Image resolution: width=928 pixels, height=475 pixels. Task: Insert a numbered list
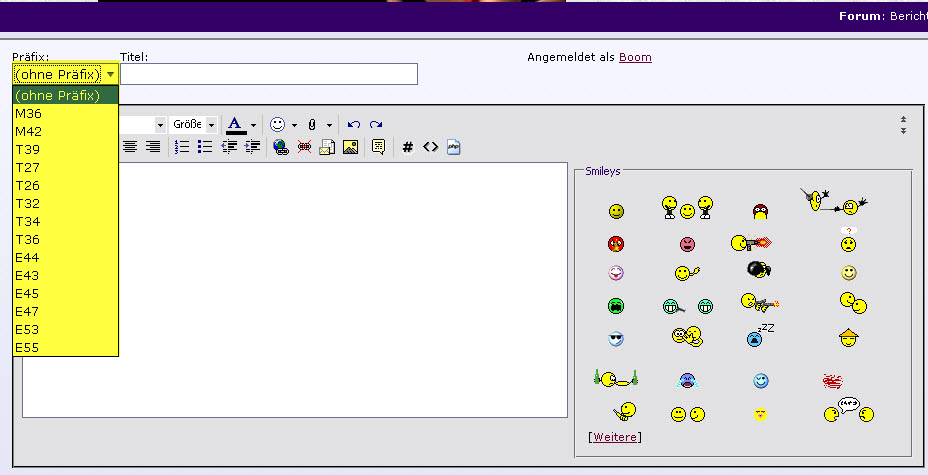pos(182,147)
